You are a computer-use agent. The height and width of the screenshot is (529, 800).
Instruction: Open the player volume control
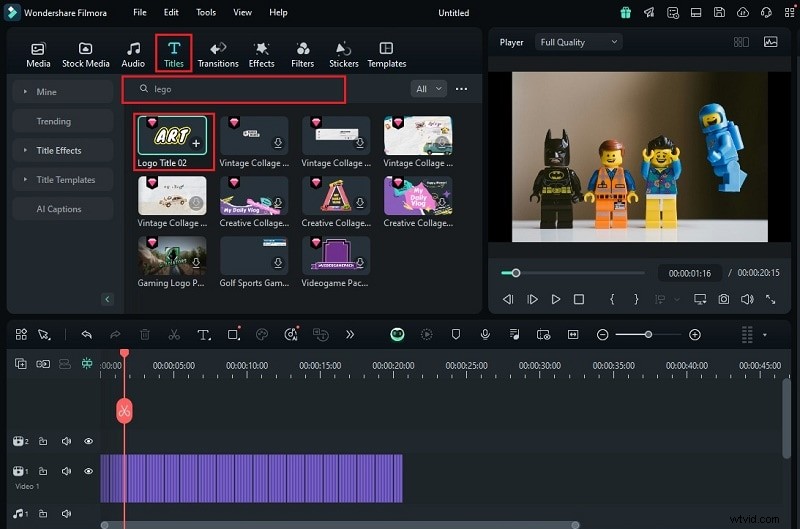[x=747, y=299]
